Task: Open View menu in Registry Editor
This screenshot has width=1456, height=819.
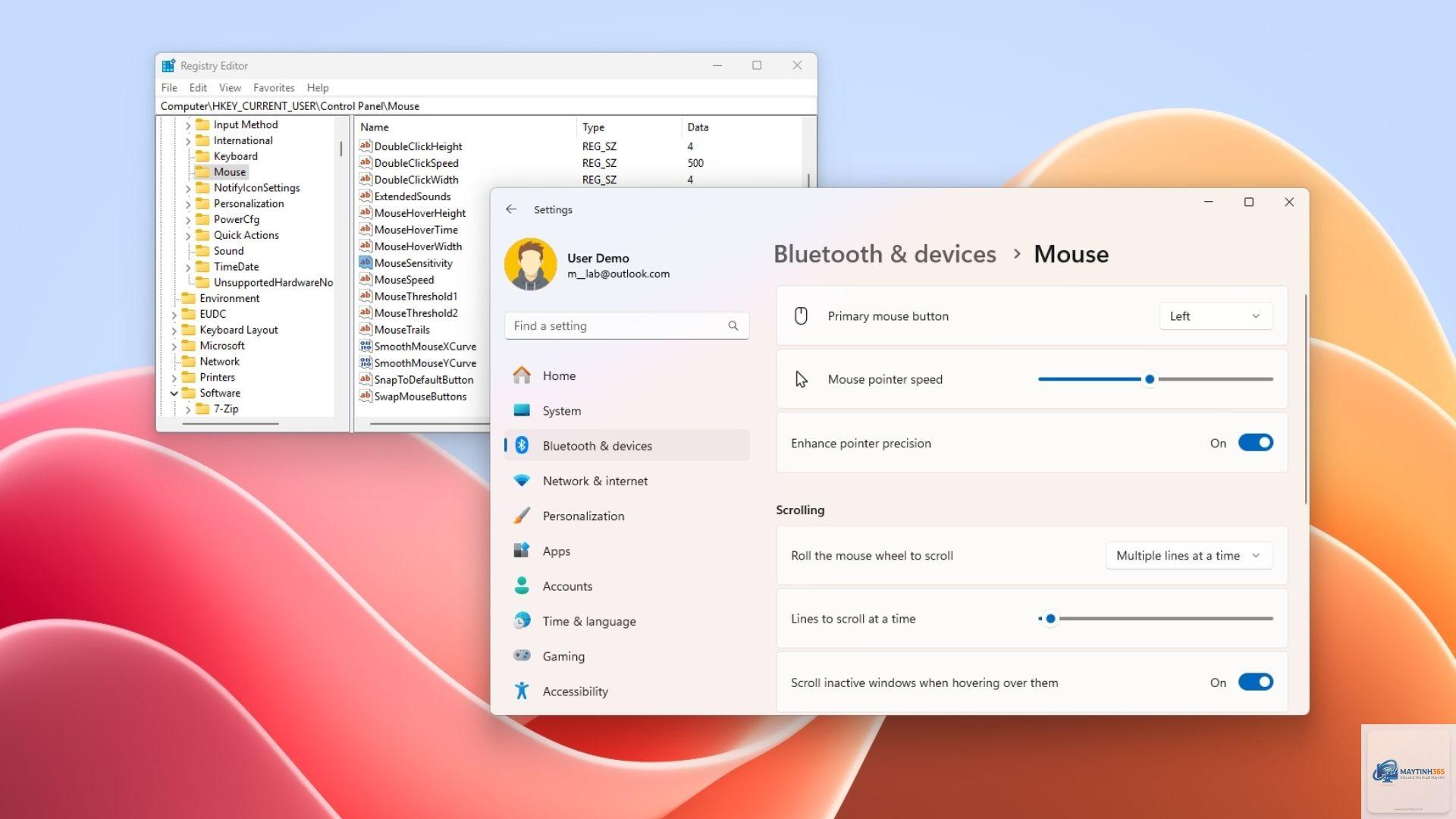Action: [x=230, y=88]
